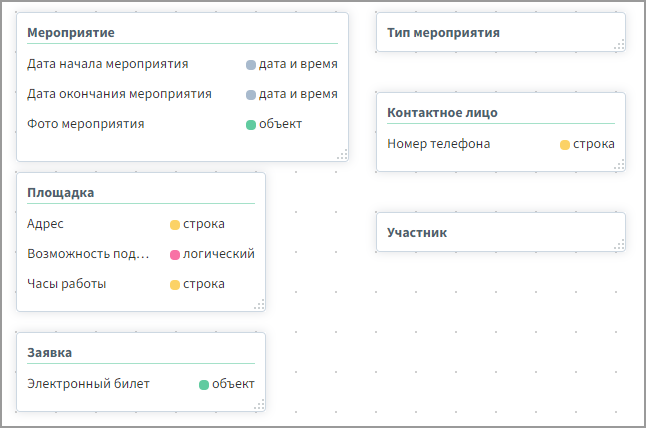Click the resize handle of the Контактное лицо card

619,165
